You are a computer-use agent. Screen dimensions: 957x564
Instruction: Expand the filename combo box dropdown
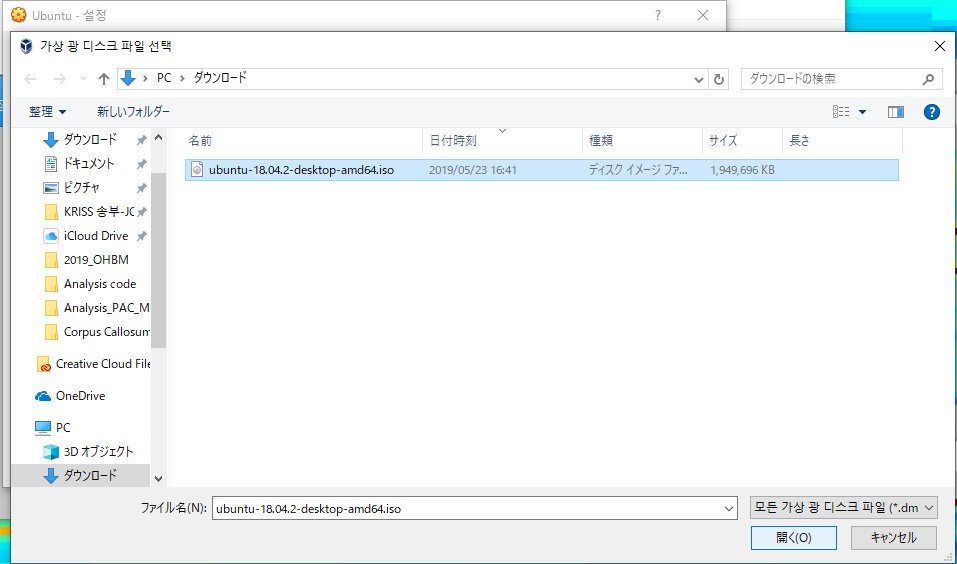point(729,508)
